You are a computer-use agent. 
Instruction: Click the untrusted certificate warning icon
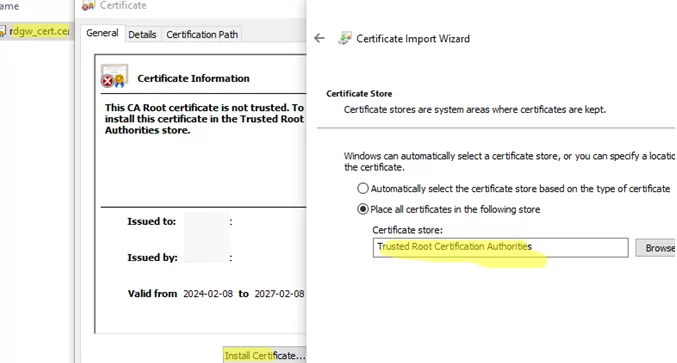click(x=114, y=76)
